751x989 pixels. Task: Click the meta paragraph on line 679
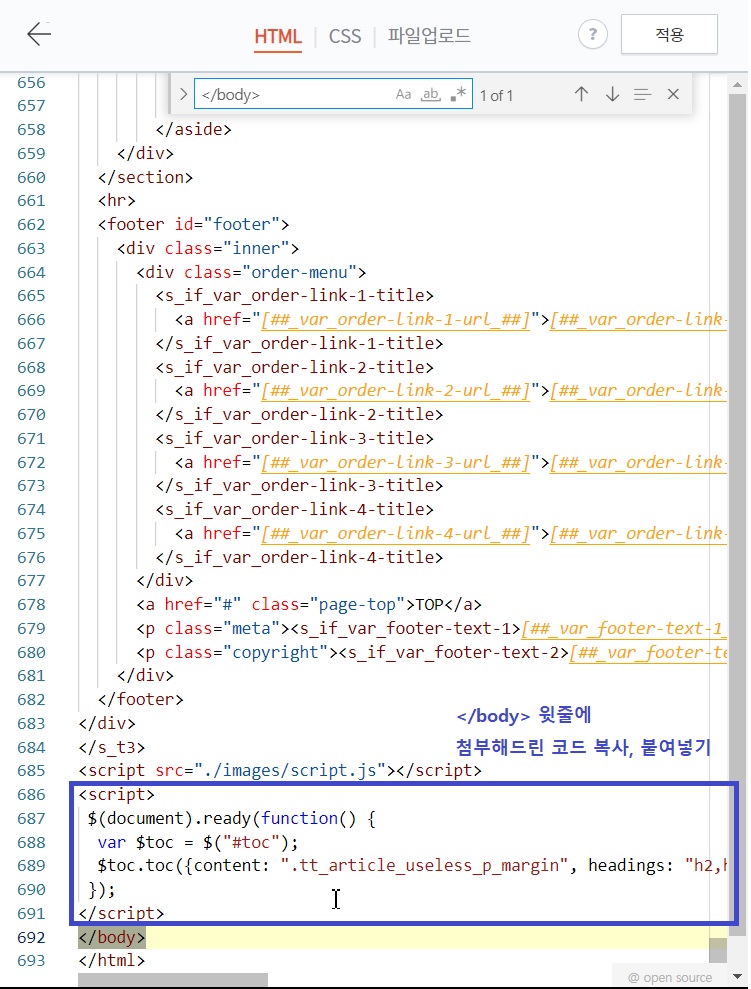click(431, 629)
